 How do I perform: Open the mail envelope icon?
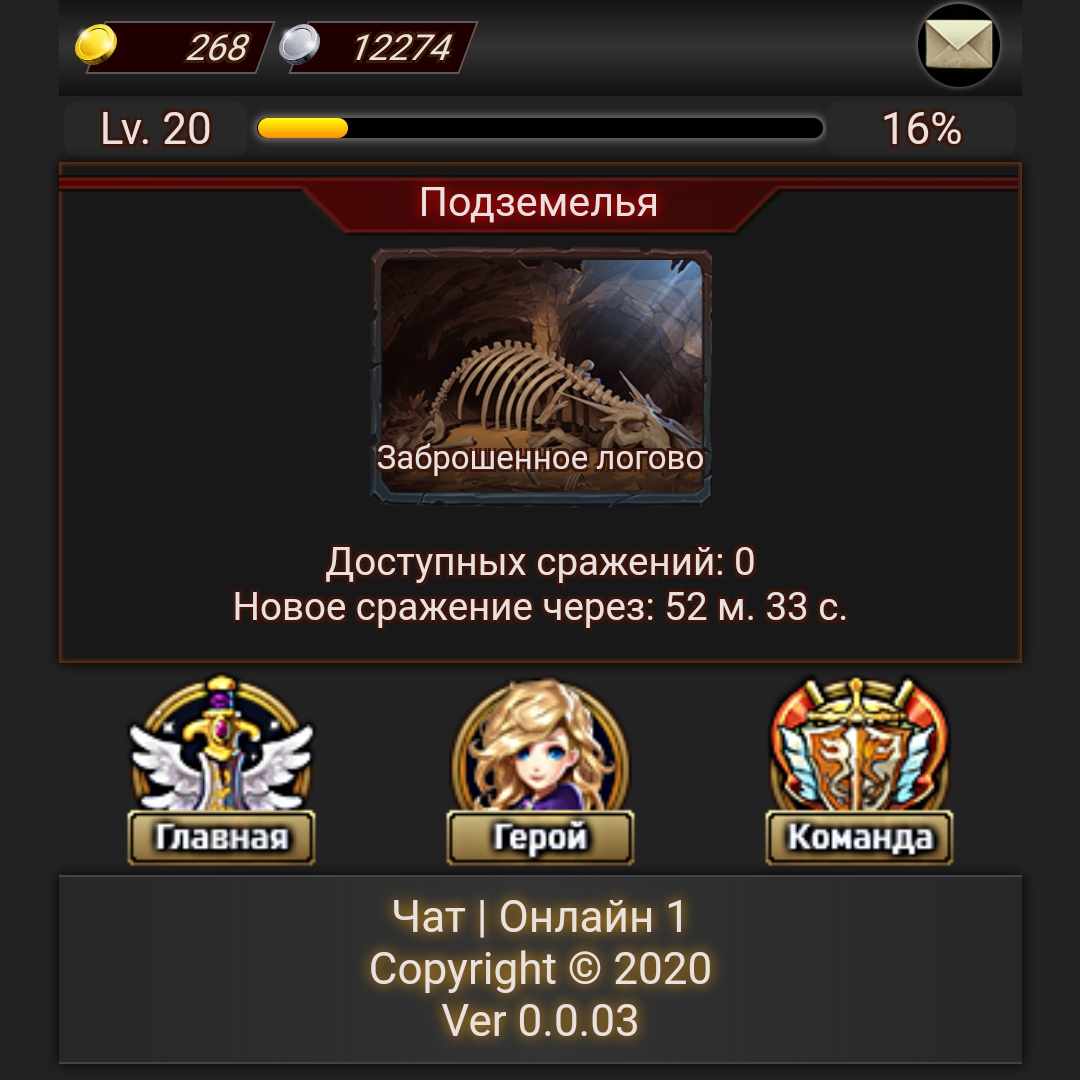click(x=959, y=45)
